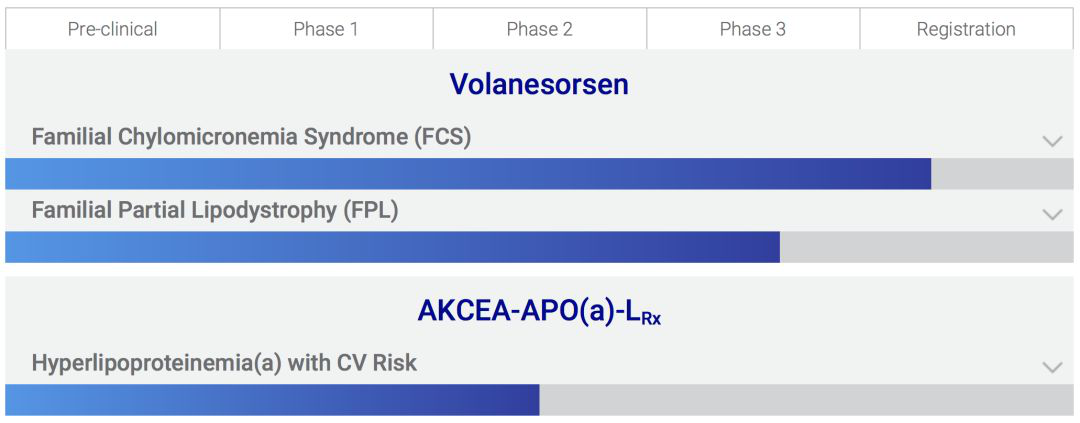Open the Phase 3 tab
The height and width of the screenshot is (423, 1080).
tap(753, 29)
